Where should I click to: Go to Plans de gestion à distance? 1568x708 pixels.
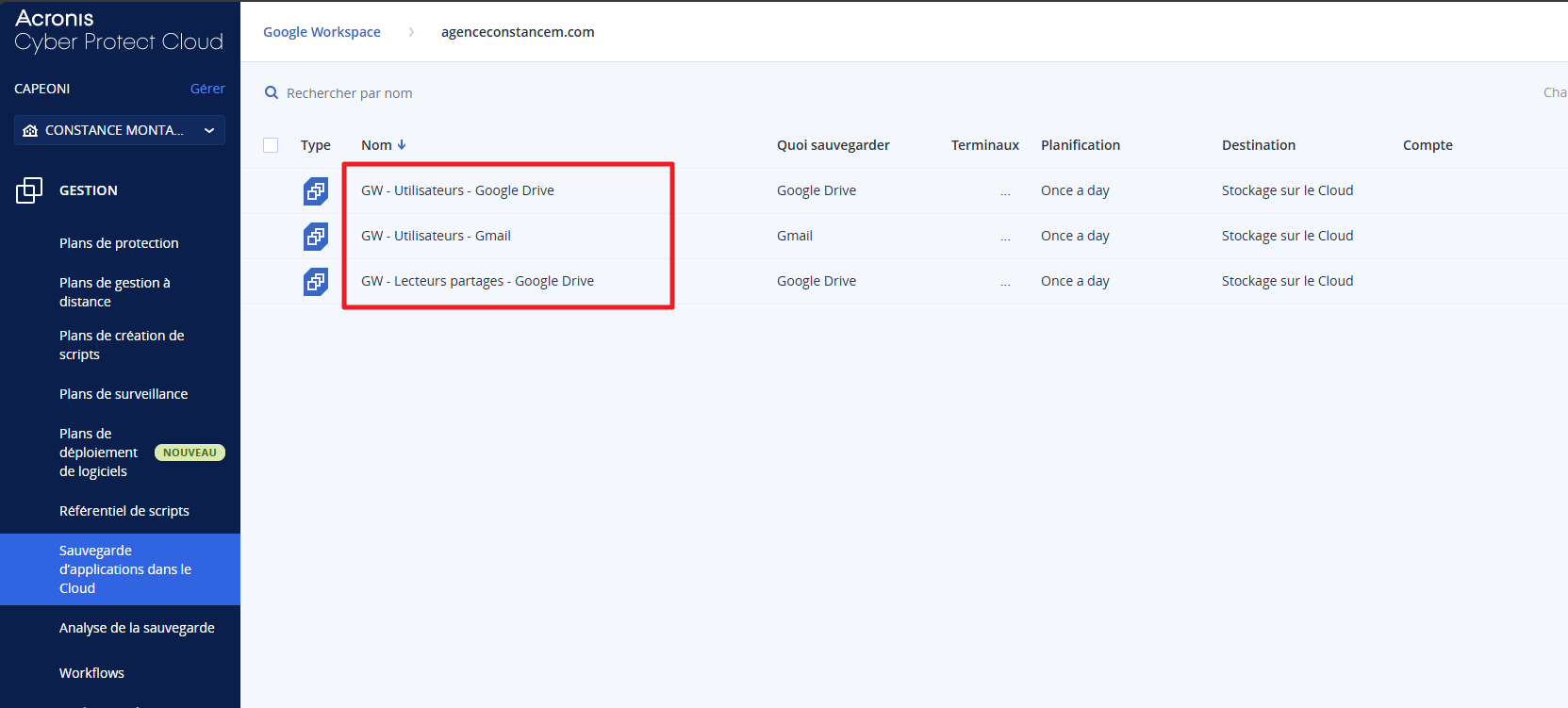115,292
